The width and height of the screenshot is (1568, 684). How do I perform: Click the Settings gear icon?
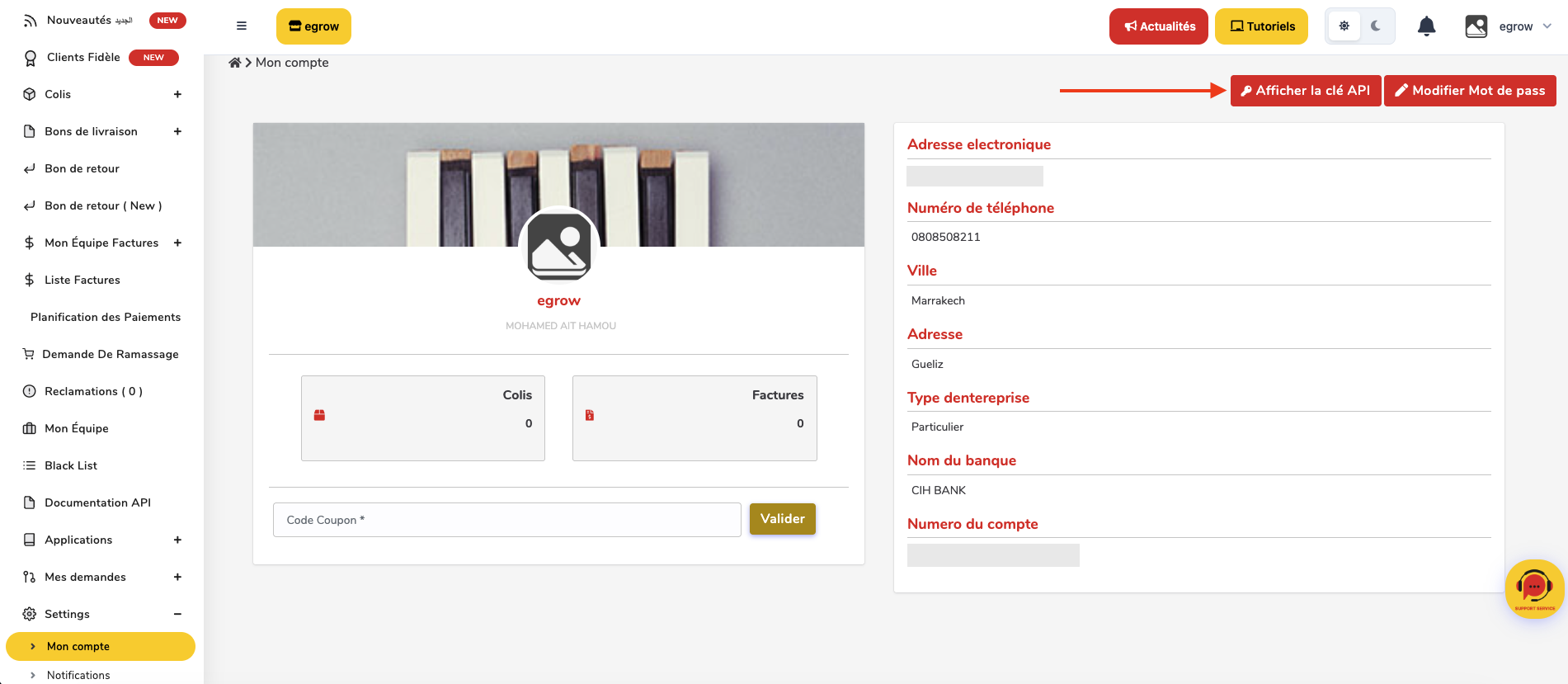tap(29, 614)
